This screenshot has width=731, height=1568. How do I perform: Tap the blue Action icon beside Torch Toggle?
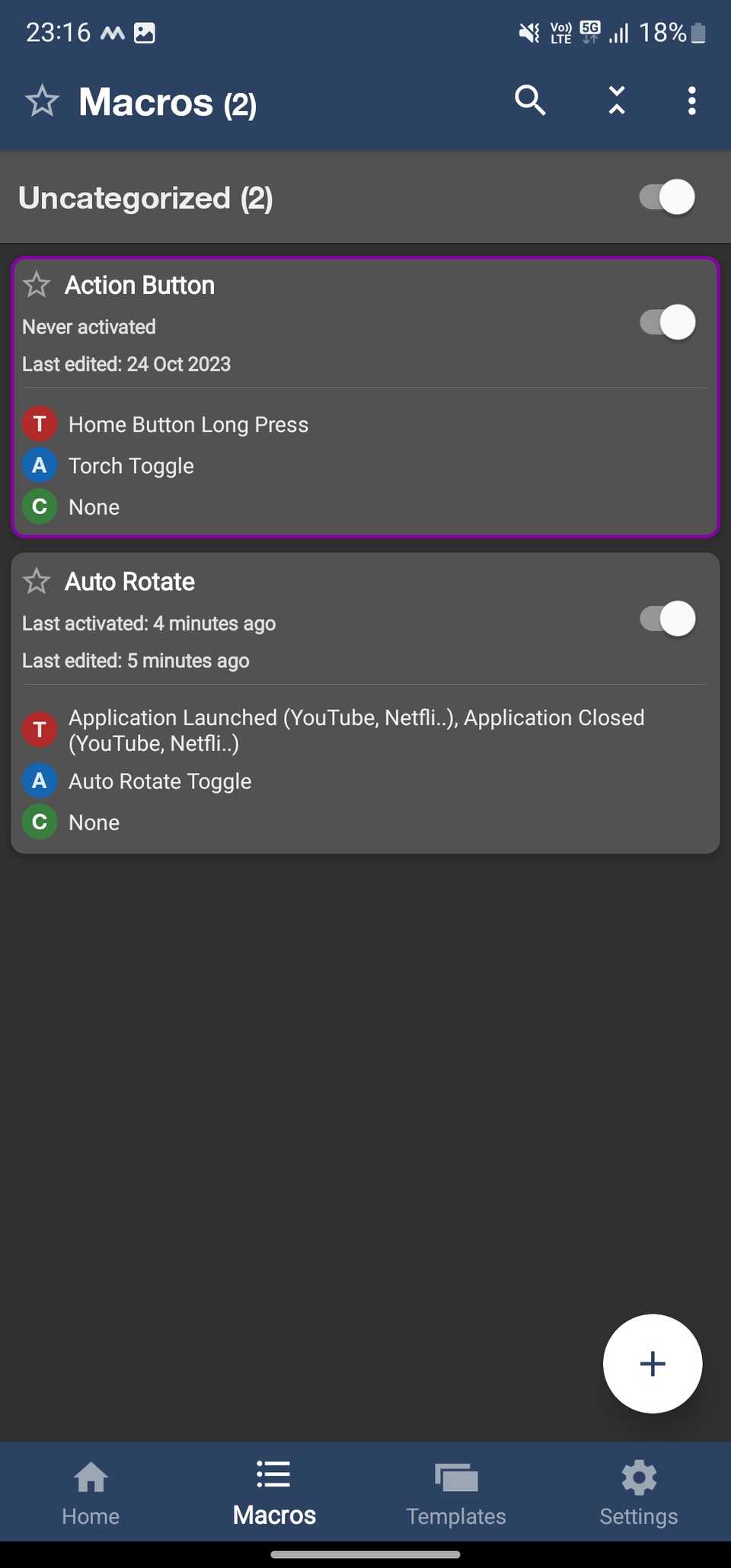pyautogui.click(x=40, y=465)
